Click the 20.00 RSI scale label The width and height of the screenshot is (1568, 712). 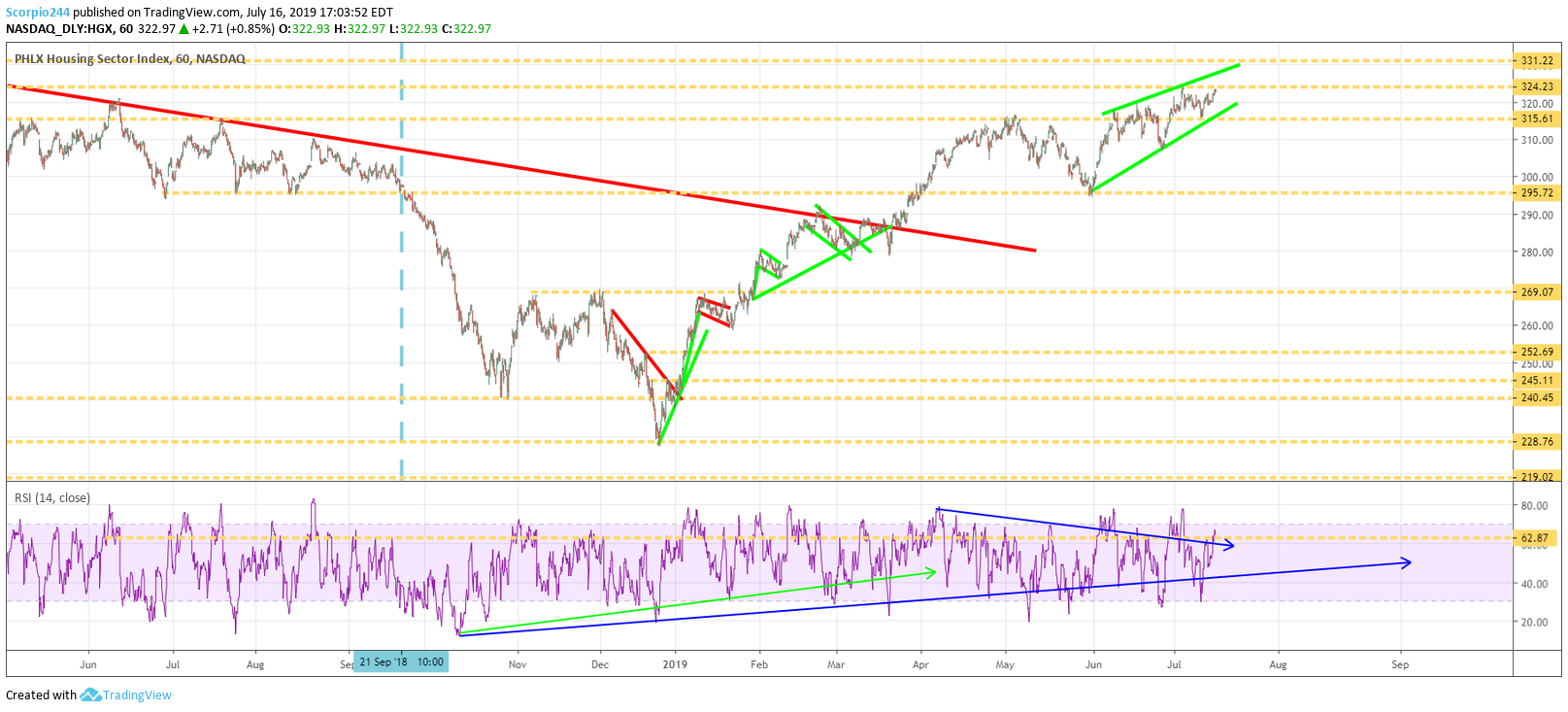[x=1535, y=623]
